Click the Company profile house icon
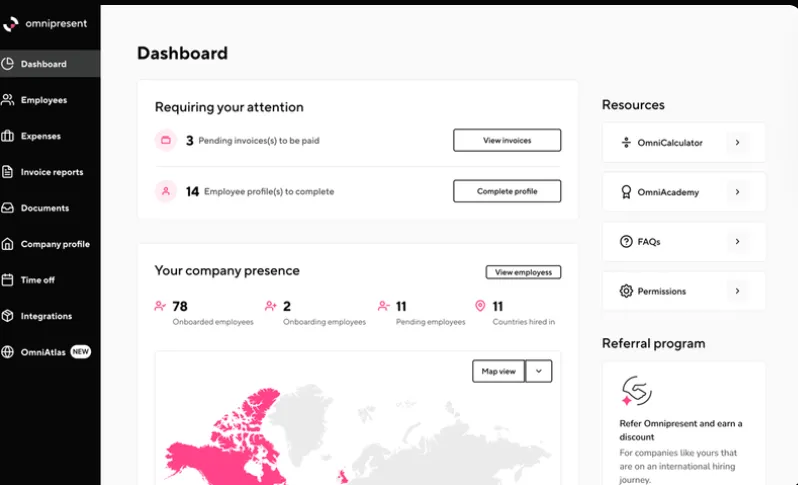 tap(7, 244)
